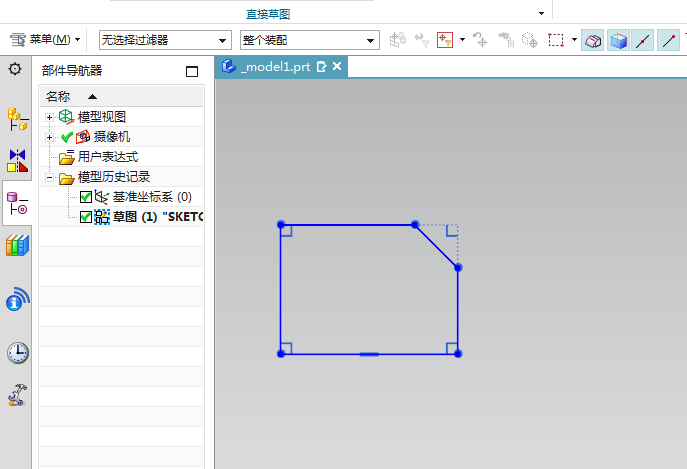Viewport: 687px width, 469px height.
Task: Maximize the 部件导航器 panel
Action: [192, 71]
